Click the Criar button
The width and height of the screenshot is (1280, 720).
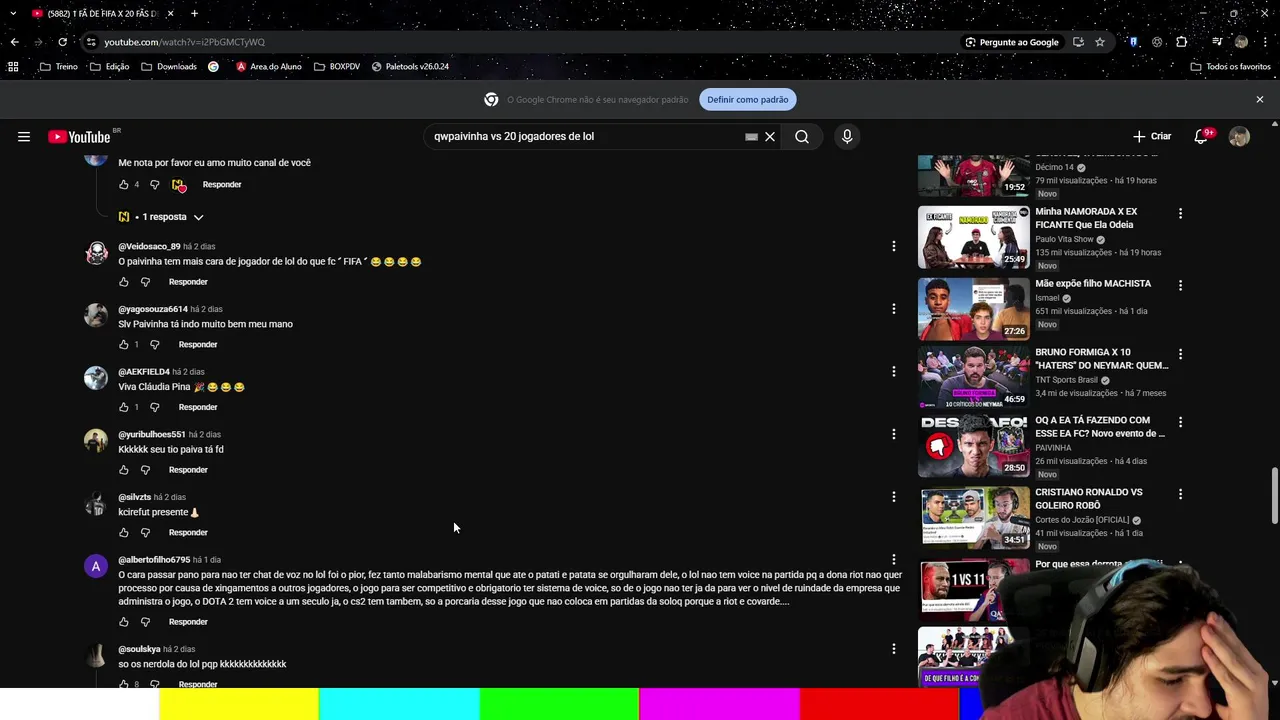1152,137
